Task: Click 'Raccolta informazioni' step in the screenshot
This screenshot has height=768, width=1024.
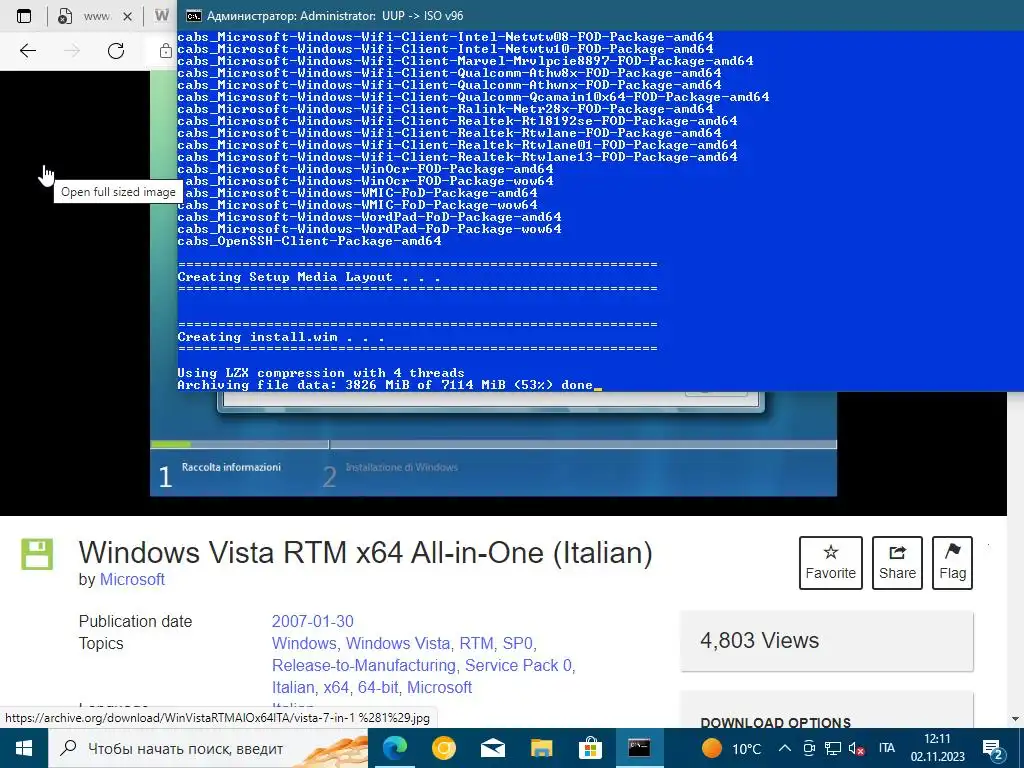Action: 231,467
